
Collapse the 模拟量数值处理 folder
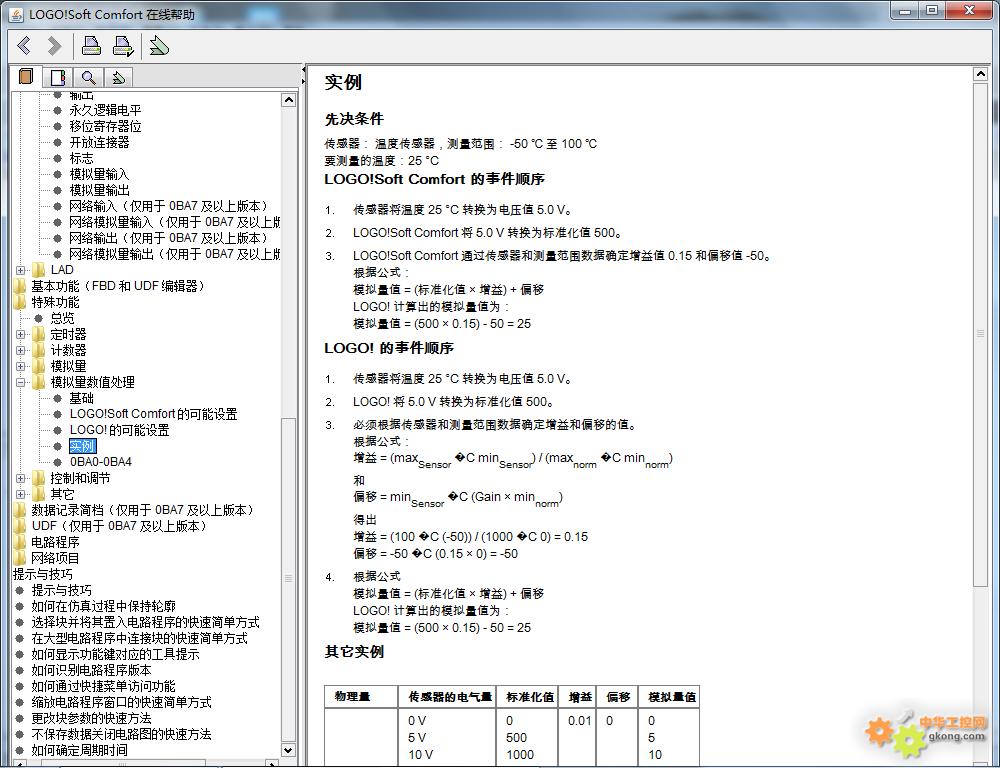pos(20,382)
